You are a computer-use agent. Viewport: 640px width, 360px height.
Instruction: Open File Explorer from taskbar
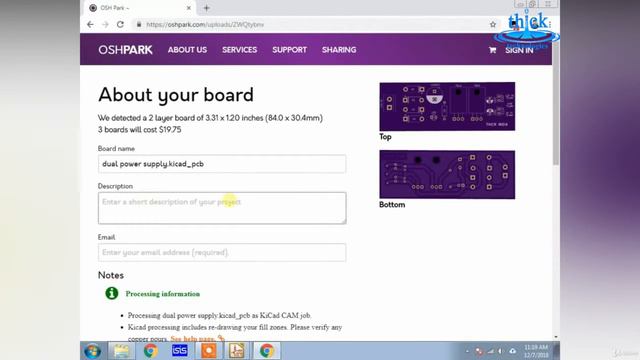(x=121, y=351)
